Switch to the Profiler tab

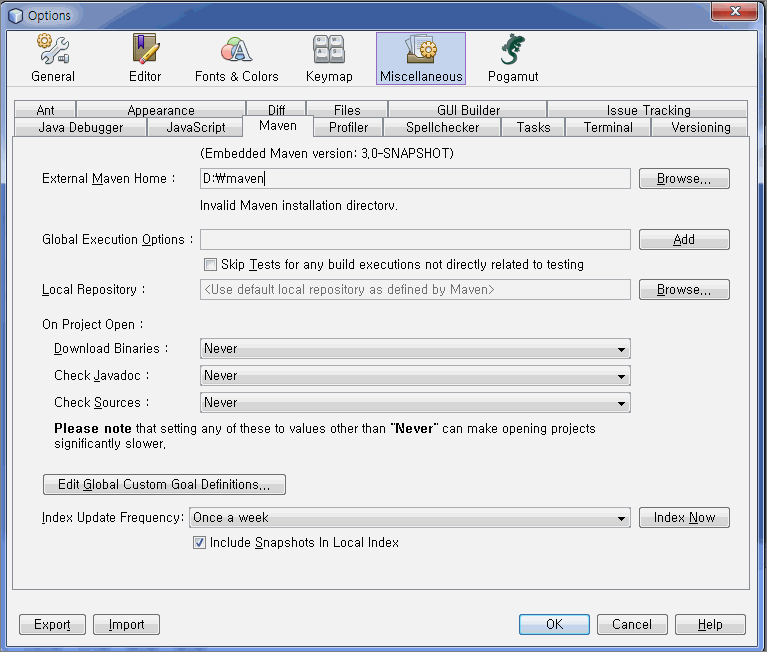[348, 127]
